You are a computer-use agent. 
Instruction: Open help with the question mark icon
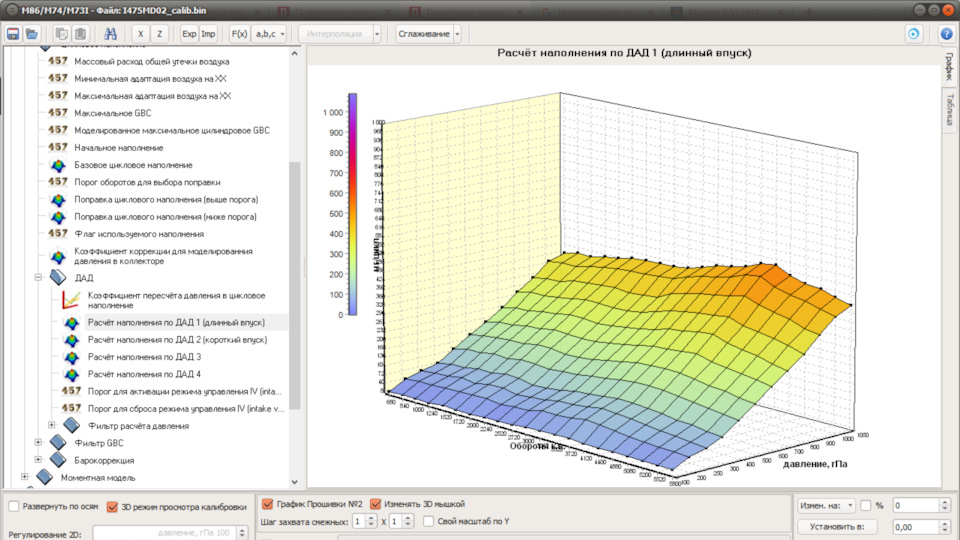tap(947, 34)
